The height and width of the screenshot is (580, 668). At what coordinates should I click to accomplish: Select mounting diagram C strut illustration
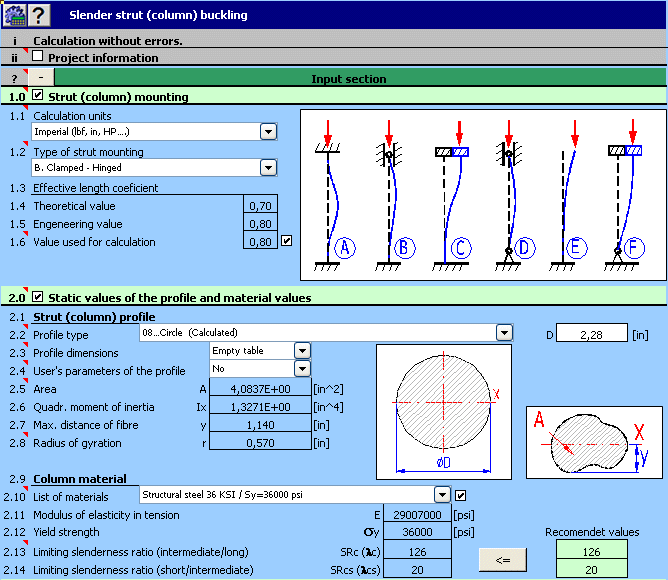tap(452, 195)
